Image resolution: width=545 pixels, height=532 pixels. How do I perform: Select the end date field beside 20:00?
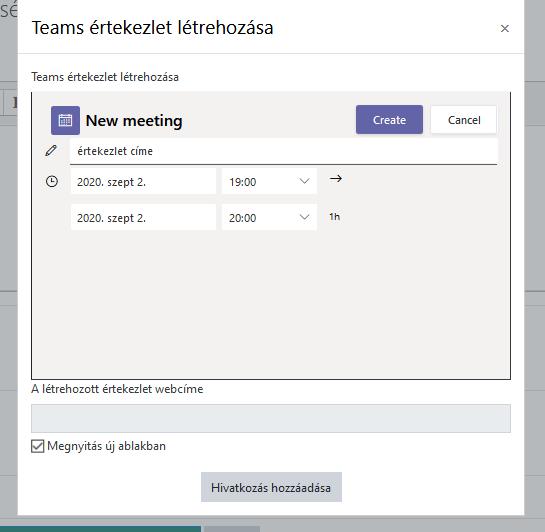143,218
